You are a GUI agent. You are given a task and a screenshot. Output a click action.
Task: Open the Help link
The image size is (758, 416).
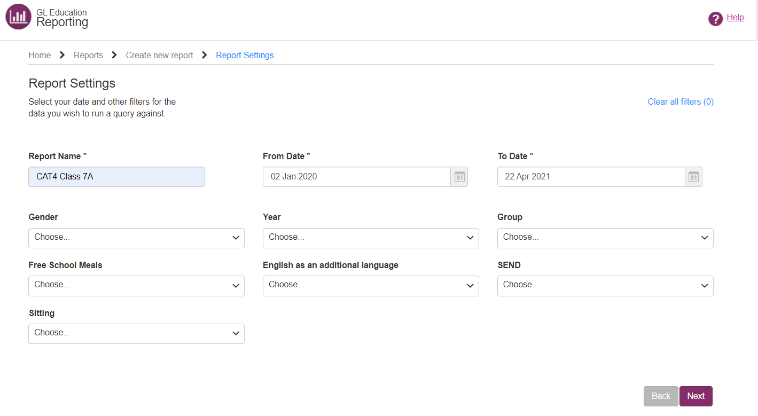point(735,18)
